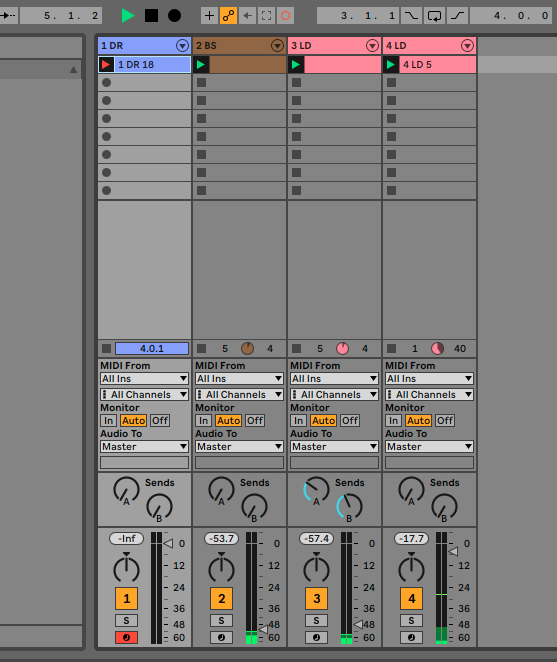Stop all clips on track 2 BS
Screen dimensions: 557x662
[201, 348]
